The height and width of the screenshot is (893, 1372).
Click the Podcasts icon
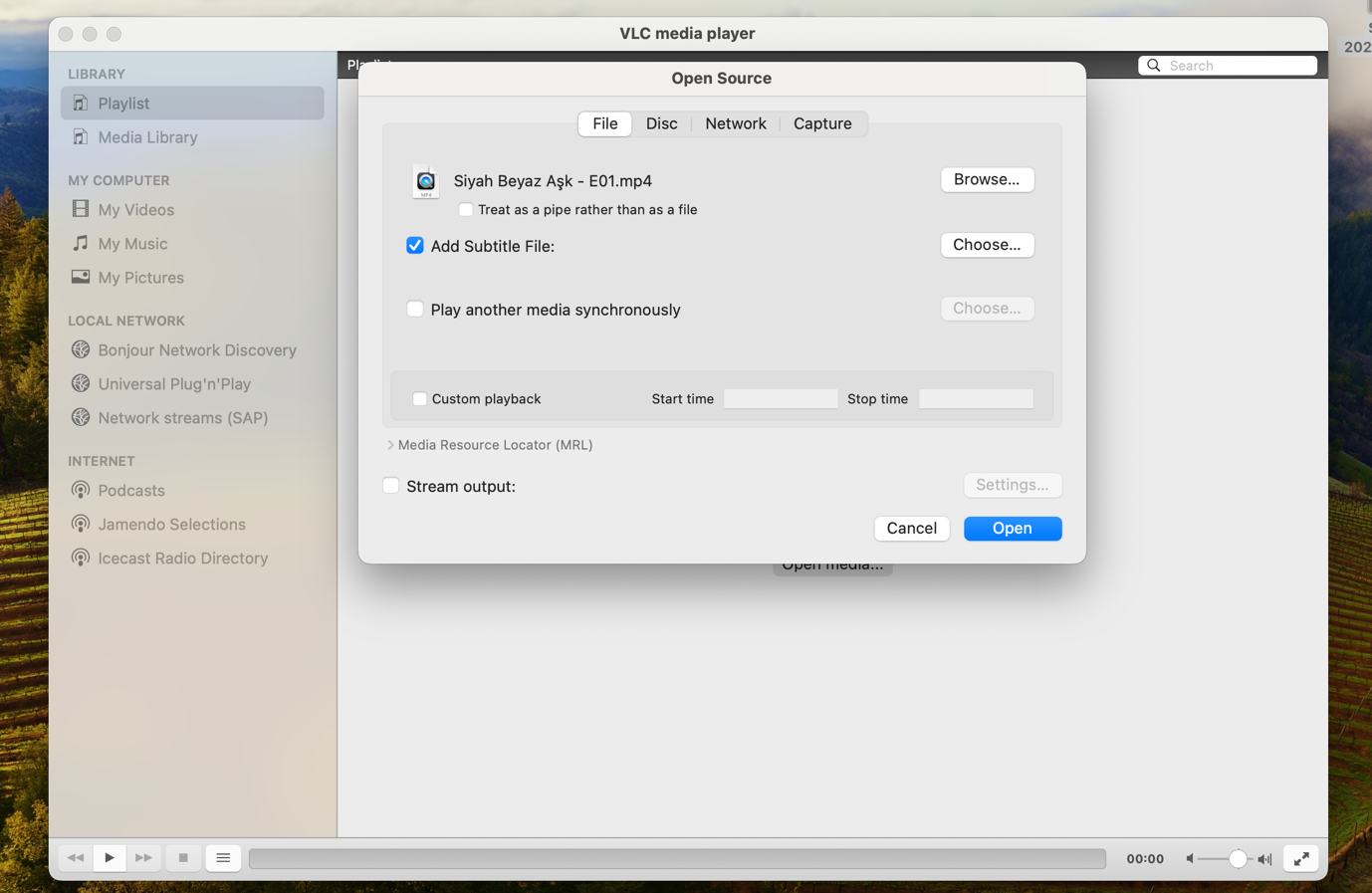pyautogui.click(x=81, y=490)
